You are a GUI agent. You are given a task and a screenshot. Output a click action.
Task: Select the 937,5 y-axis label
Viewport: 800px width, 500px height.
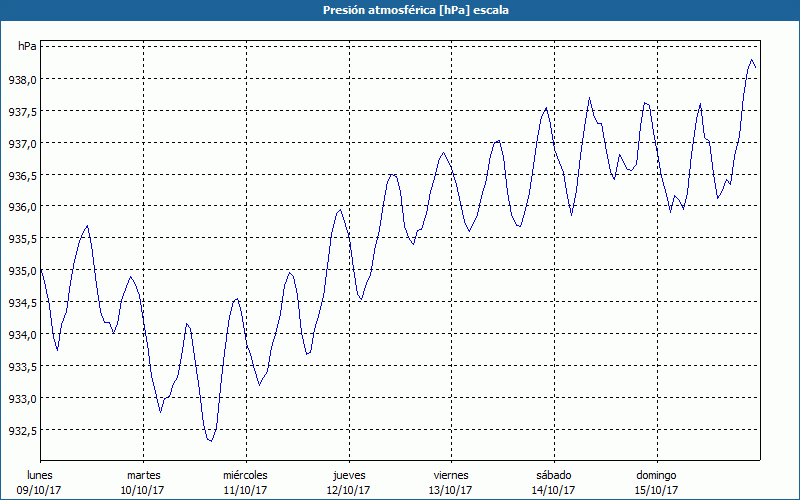(23, 112)
